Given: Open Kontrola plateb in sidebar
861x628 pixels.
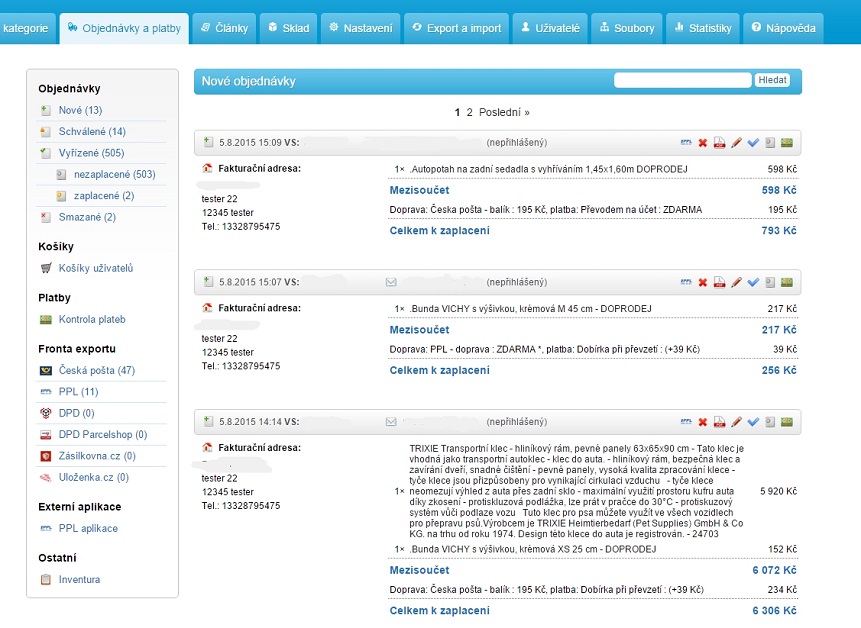Looking at the screenshot, I should point(92,320).
